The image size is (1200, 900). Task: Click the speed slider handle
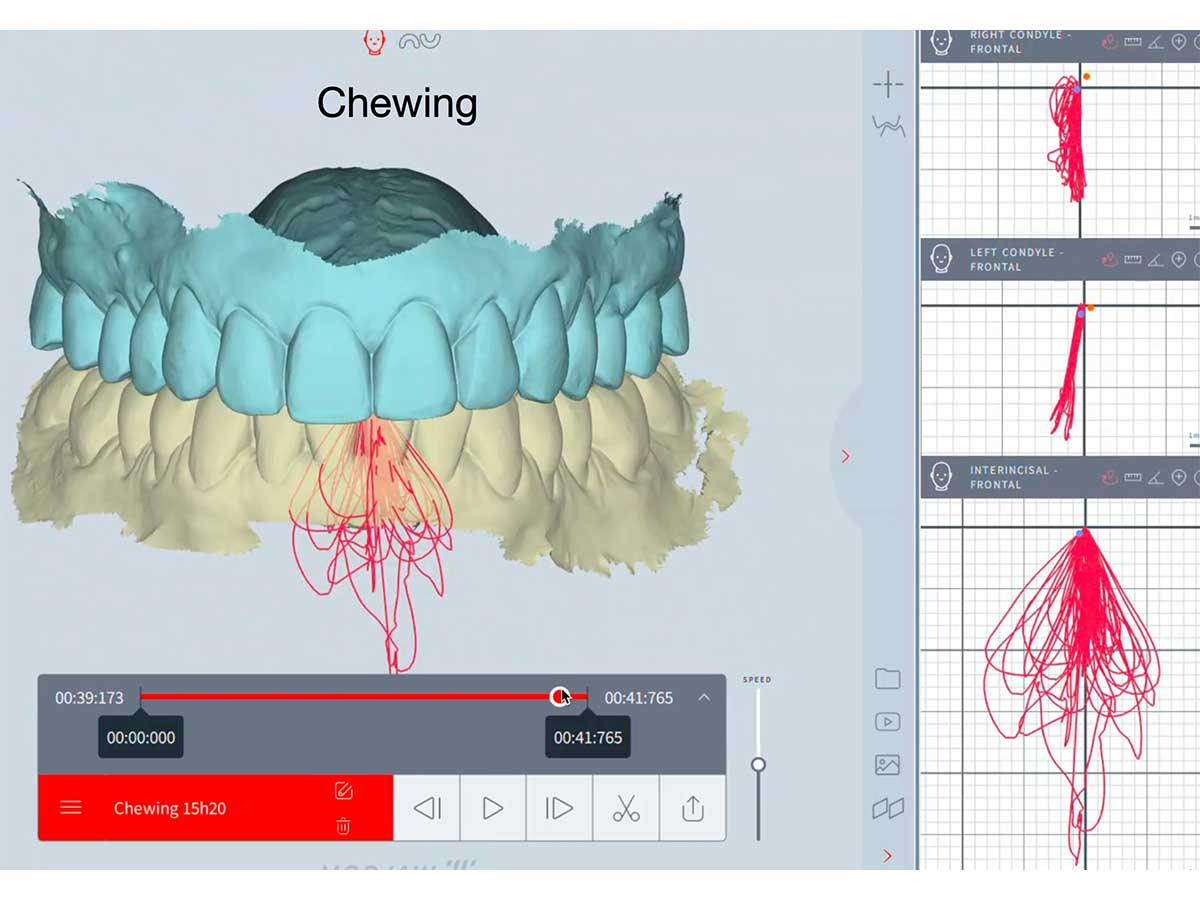pos(758,765)
